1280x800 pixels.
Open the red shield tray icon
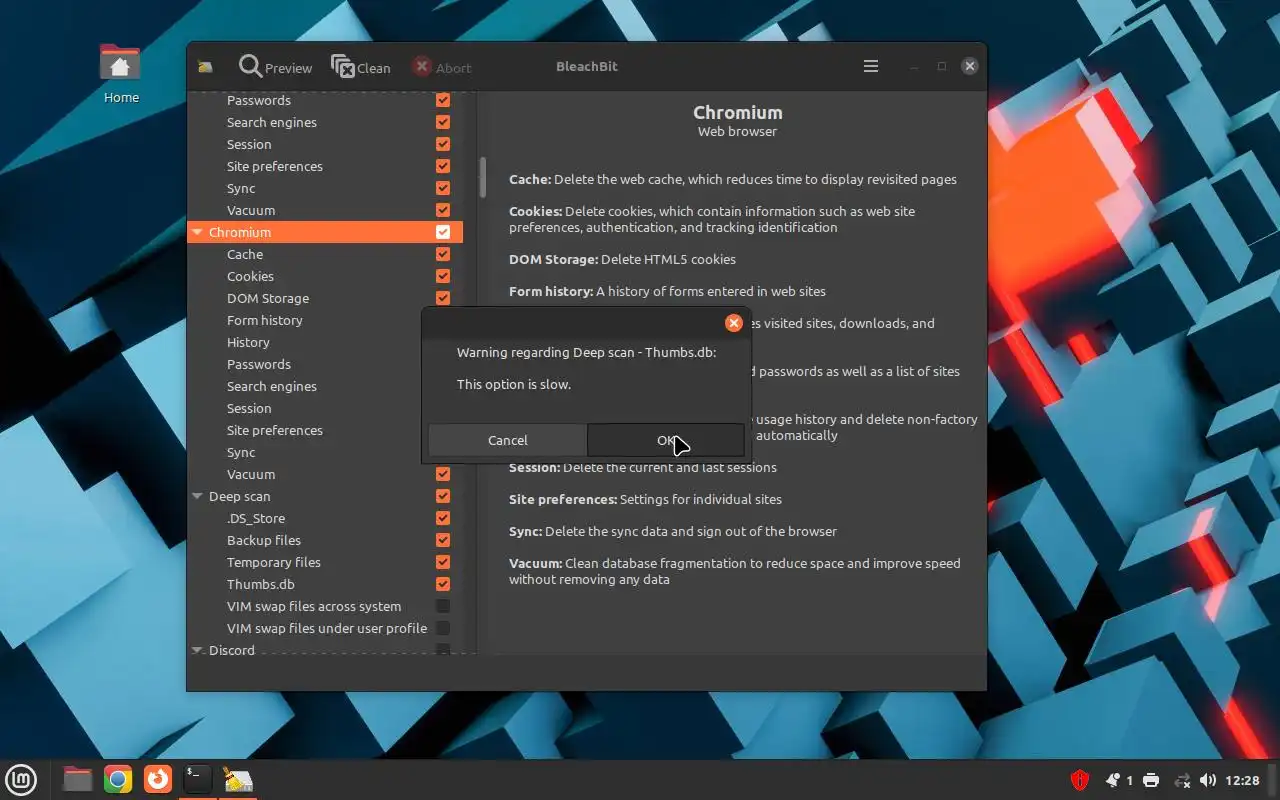[1080, 780]
